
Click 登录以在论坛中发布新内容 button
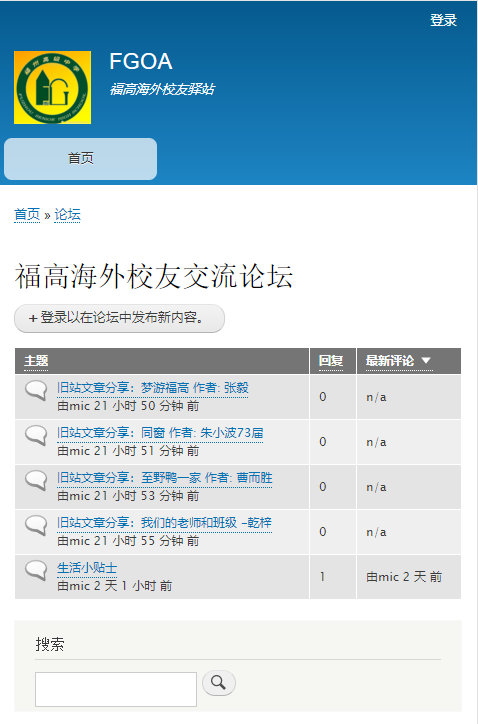pos(119,318)
